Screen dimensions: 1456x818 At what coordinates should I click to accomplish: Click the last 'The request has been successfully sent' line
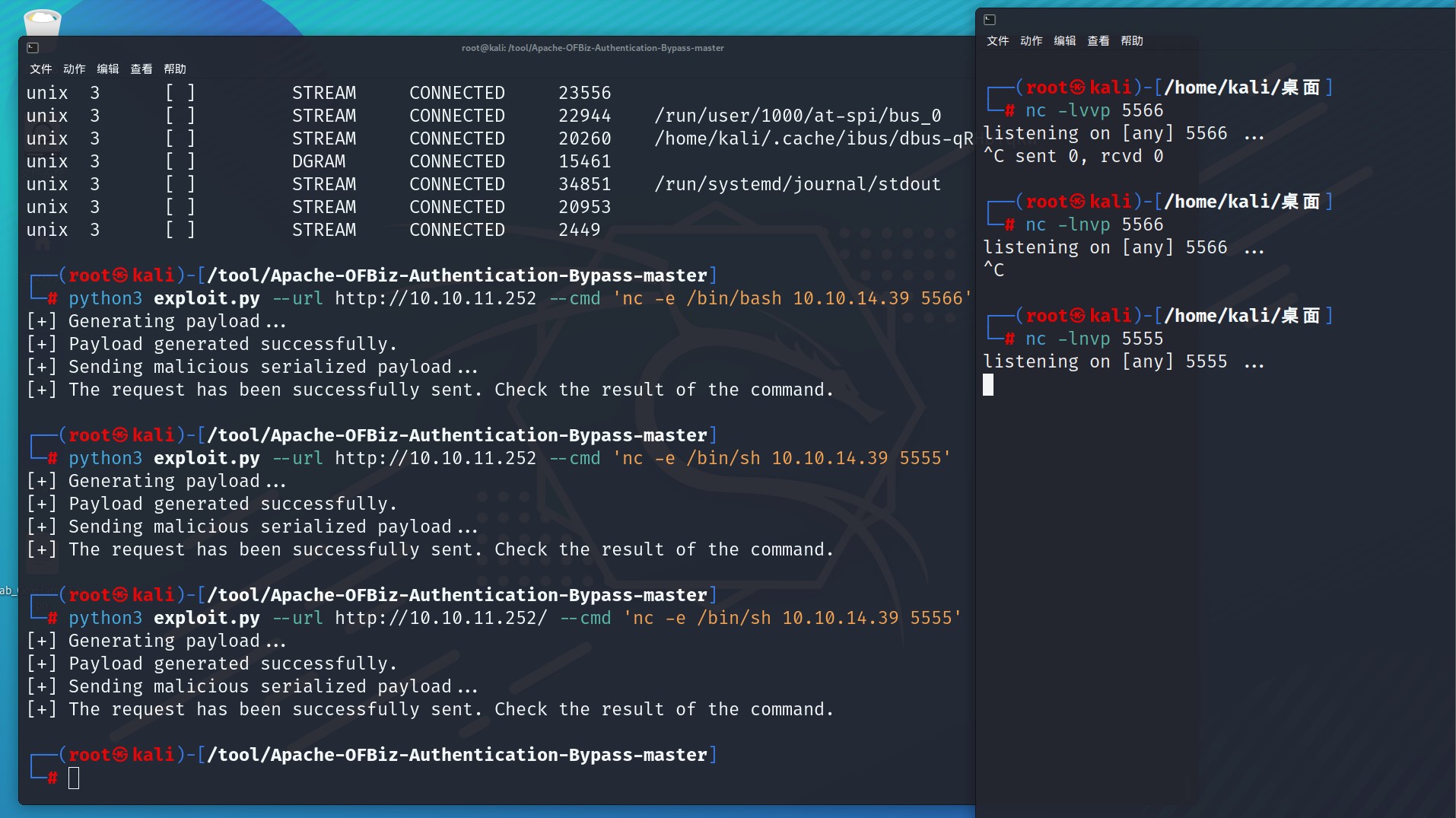pos(430,709)
